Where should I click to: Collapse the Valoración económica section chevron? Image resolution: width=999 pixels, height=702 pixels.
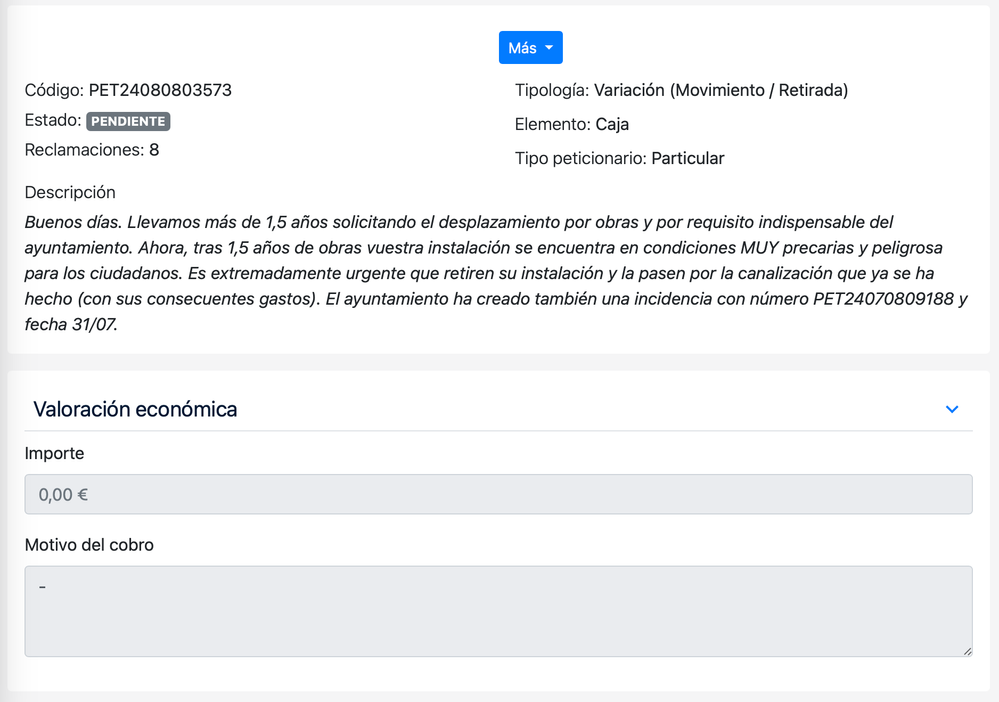point(951,409)
